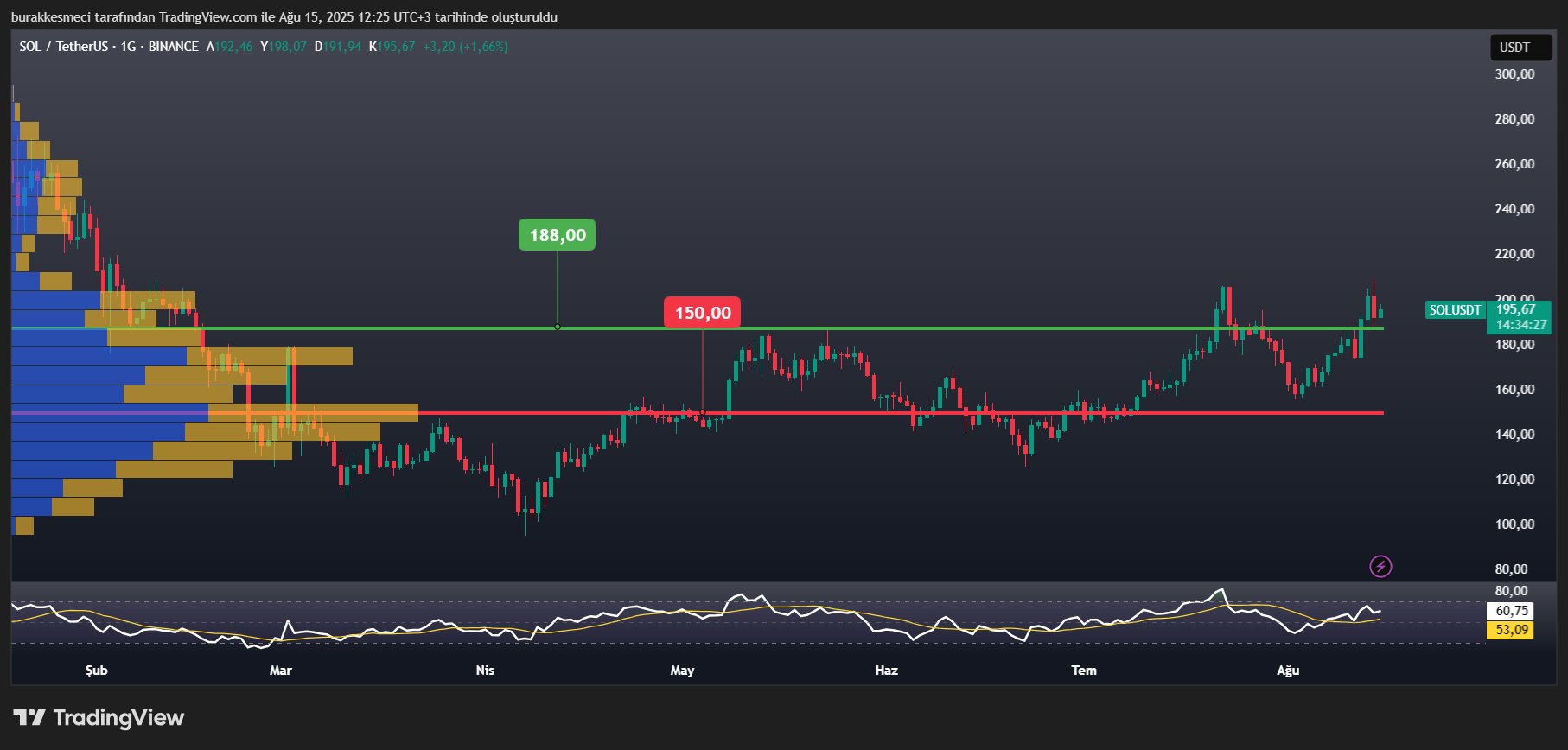1568x750 pixels.
Task: Select the red 150,00 price label
Action: tap(702, 313)
